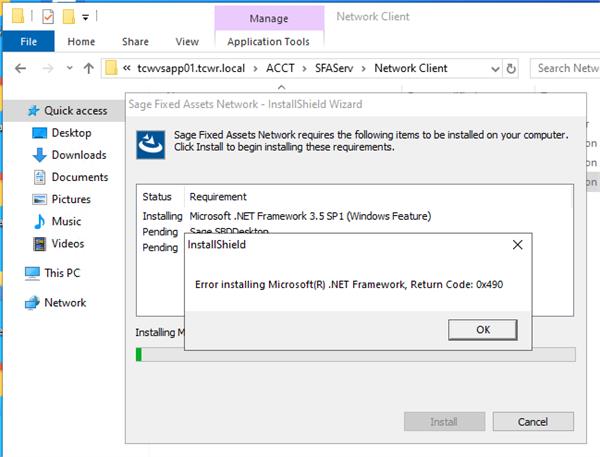Image resolution: width=600 pixels, height=457 pixels.
Task: Click the Cancel button in the wizard
Action: point(533,421)
